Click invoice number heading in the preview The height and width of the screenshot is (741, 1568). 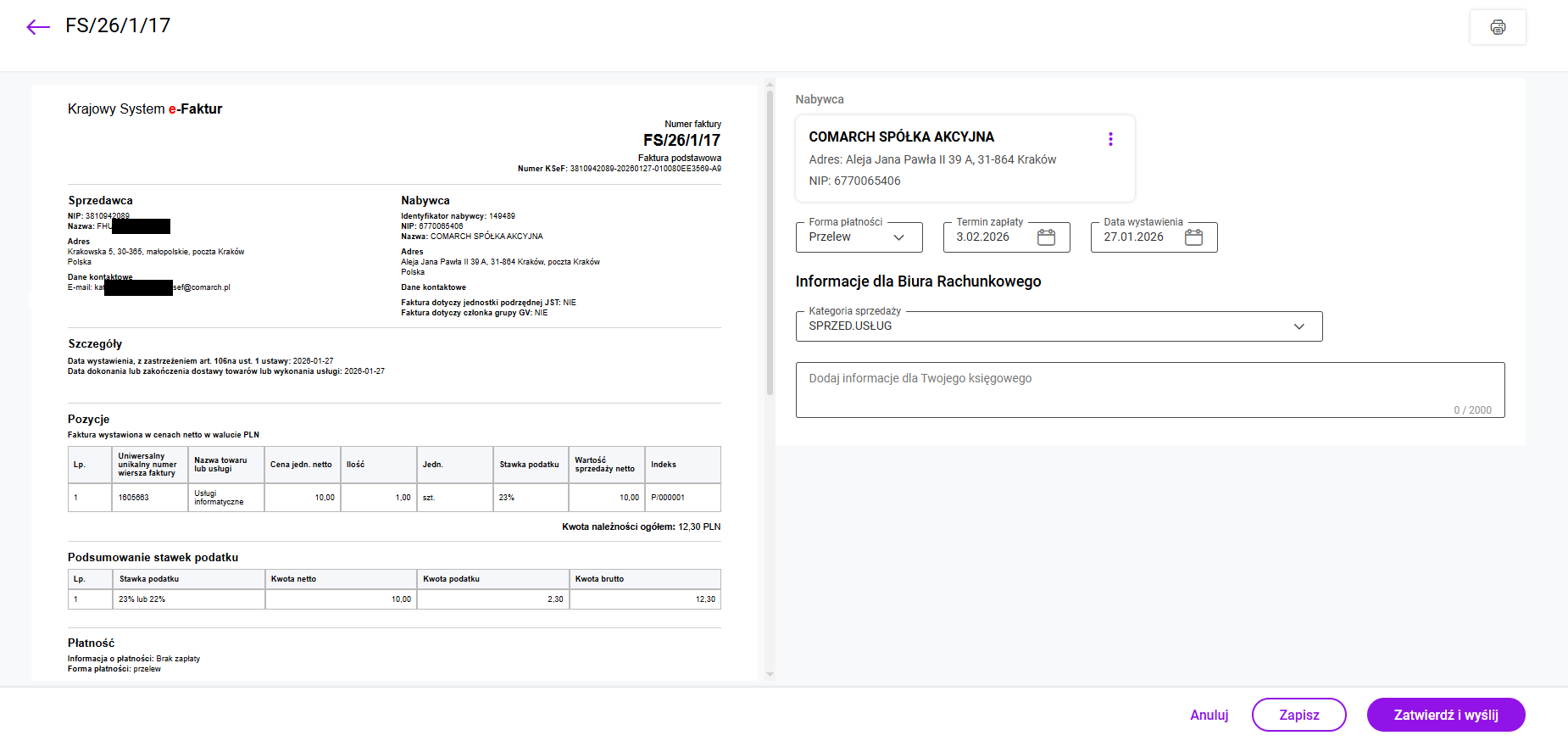pyautogui.click(x=681, y=140)
